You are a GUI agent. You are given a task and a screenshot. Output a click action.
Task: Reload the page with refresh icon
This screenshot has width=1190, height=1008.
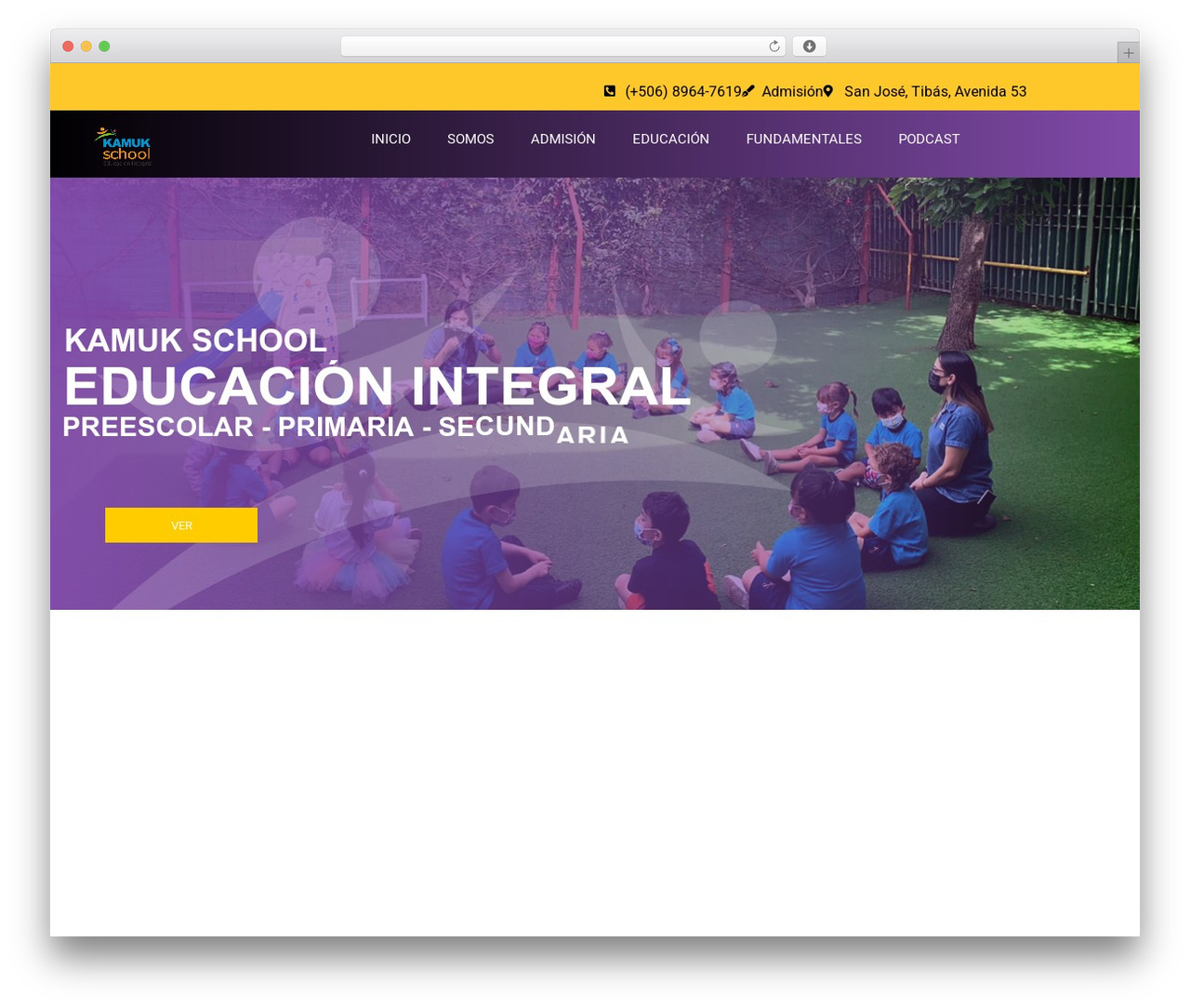tap(774, 46)
